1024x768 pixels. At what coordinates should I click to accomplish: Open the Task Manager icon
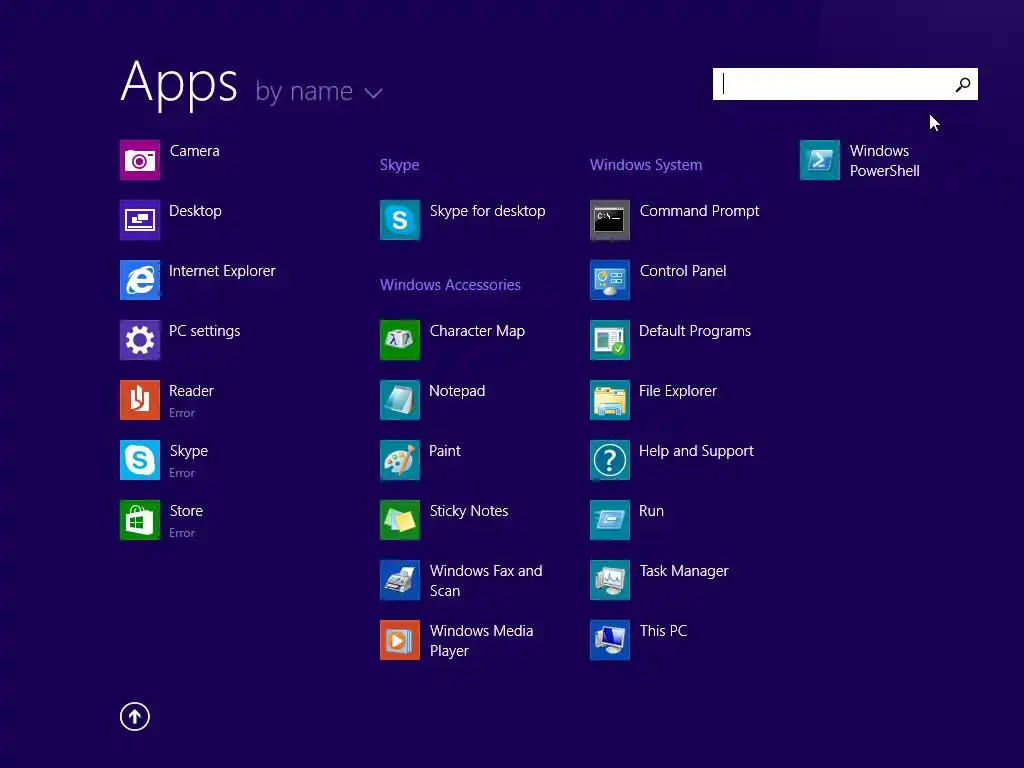tap(610, 580)
